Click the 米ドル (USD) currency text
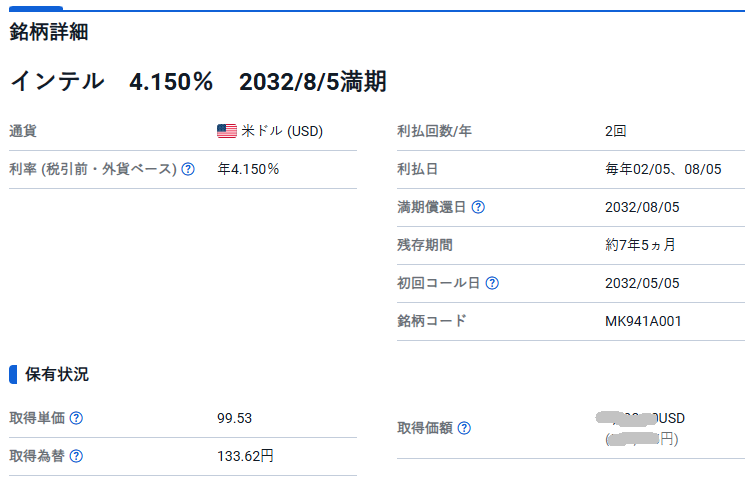Screen dimensions: 745x478 pos(282,131)
